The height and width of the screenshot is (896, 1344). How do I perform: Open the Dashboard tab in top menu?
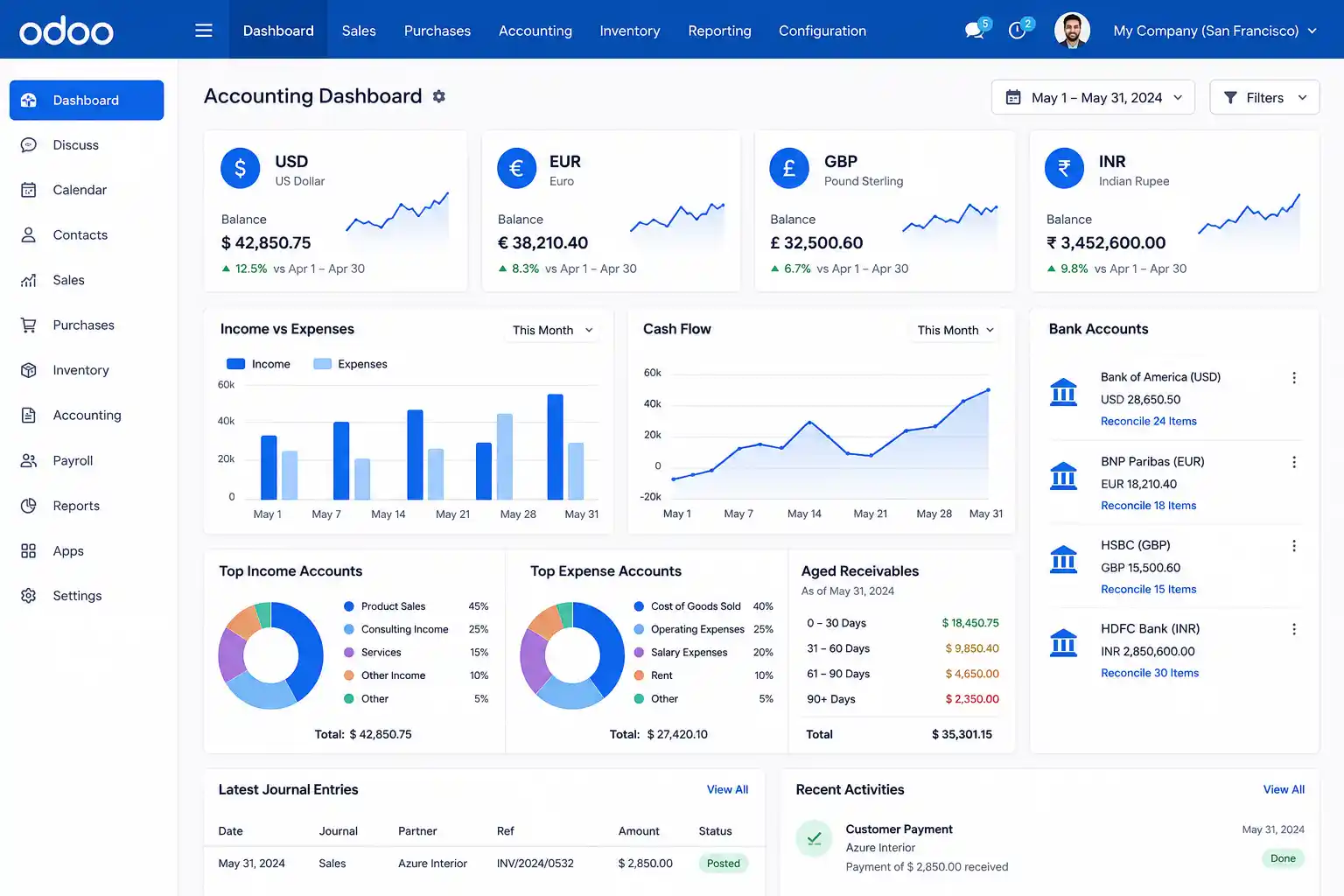click(278, 31)
